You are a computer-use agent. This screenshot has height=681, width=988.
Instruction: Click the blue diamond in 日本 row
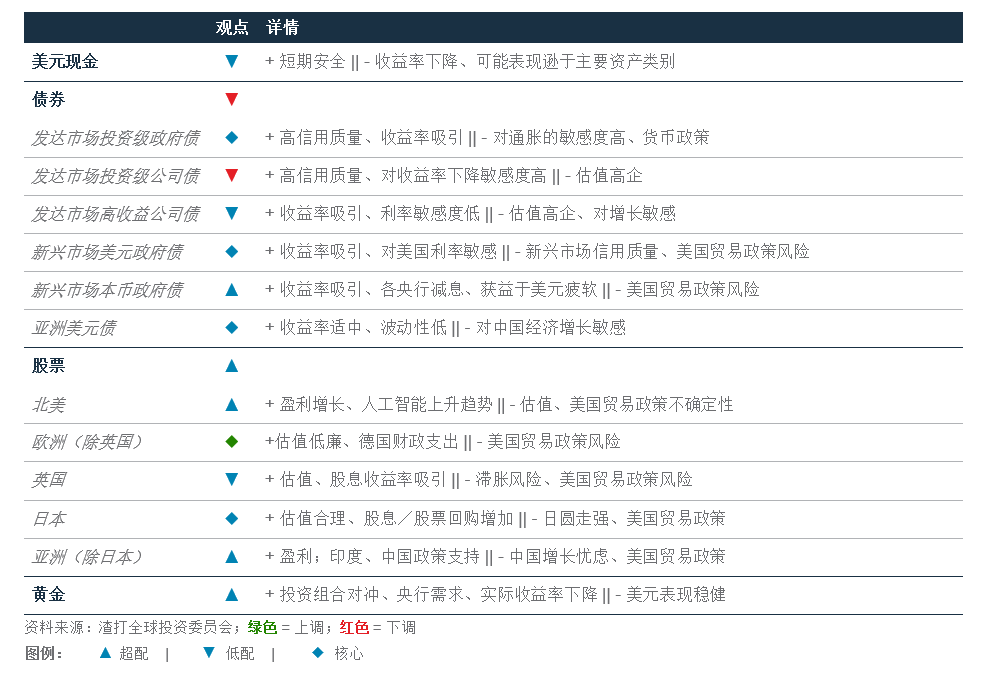[232, 518]
